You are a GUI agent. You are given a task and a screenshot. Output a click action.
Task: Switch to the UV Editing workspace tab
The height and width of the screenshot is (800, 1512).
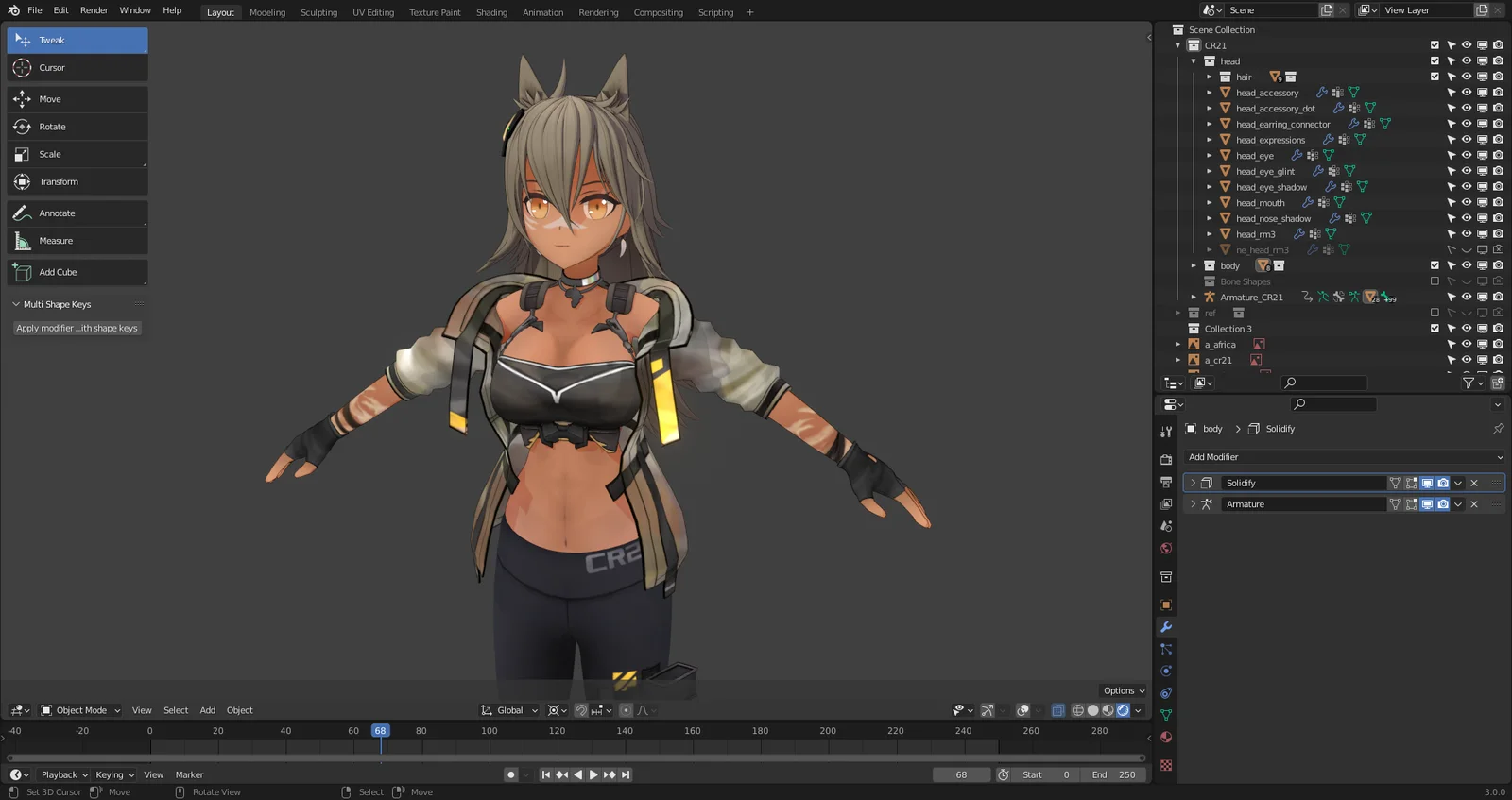373,12
